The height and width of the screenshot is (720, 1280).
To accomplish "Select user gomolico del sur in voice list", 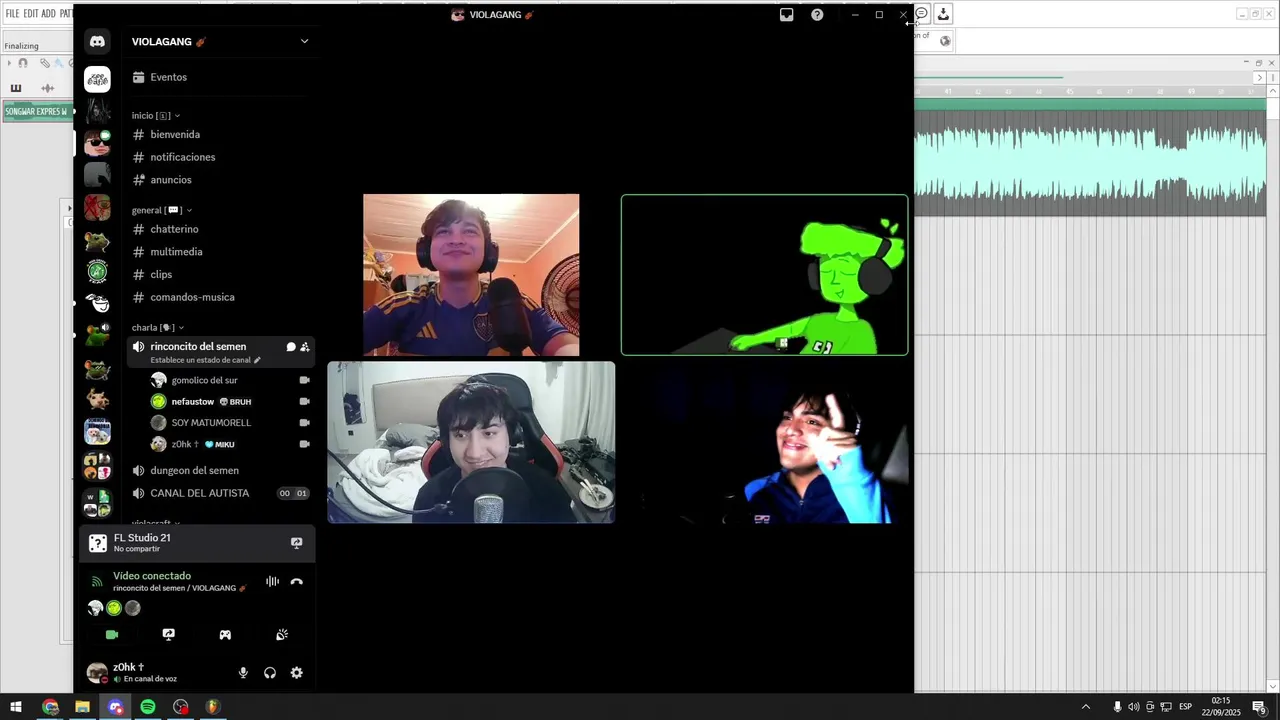I will [230, 380].
